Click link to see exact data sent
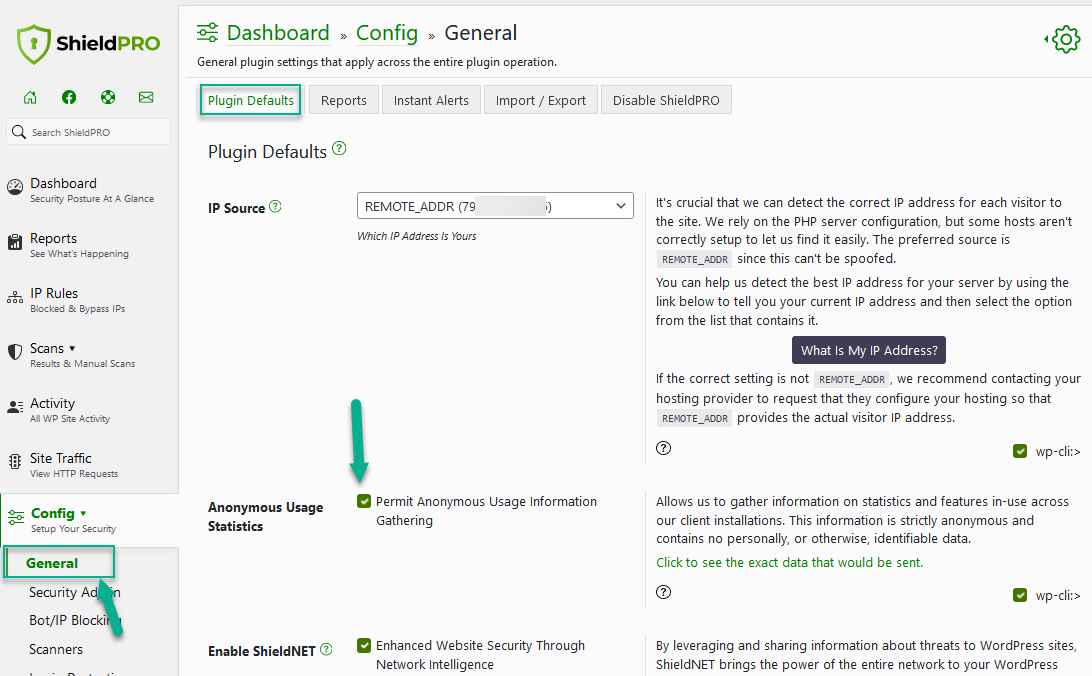The height and width of the screenshot is (676, 1092). [x=789, y=562]
